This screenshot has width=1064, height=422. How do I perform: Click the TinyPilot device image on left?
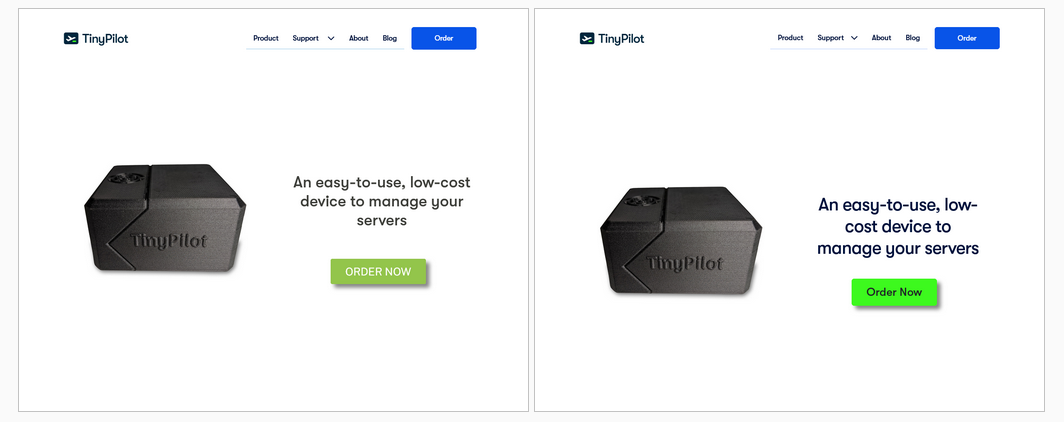pyautogui.click(x=165, y=218)
